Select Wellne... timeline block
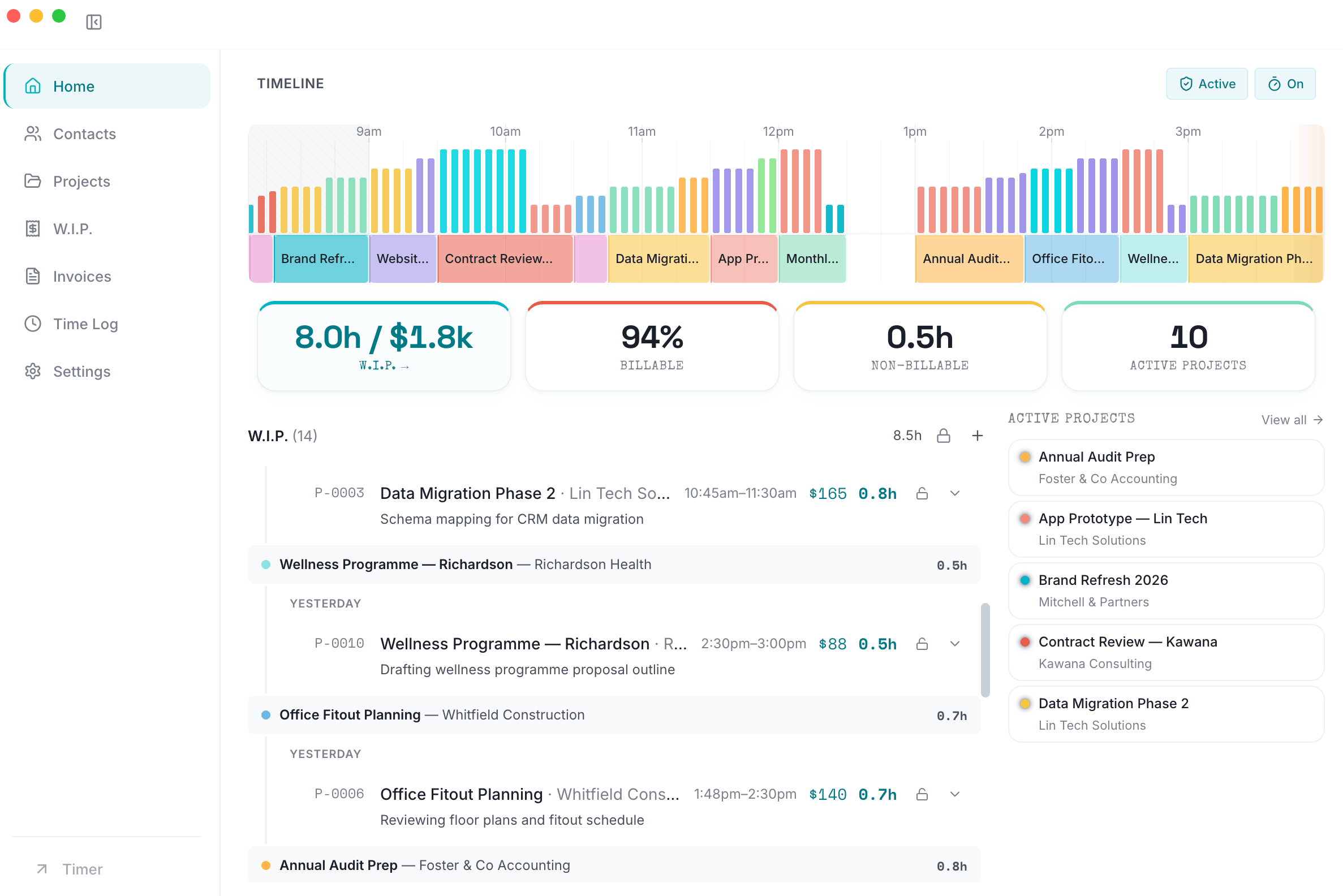 coord(1154,259)
